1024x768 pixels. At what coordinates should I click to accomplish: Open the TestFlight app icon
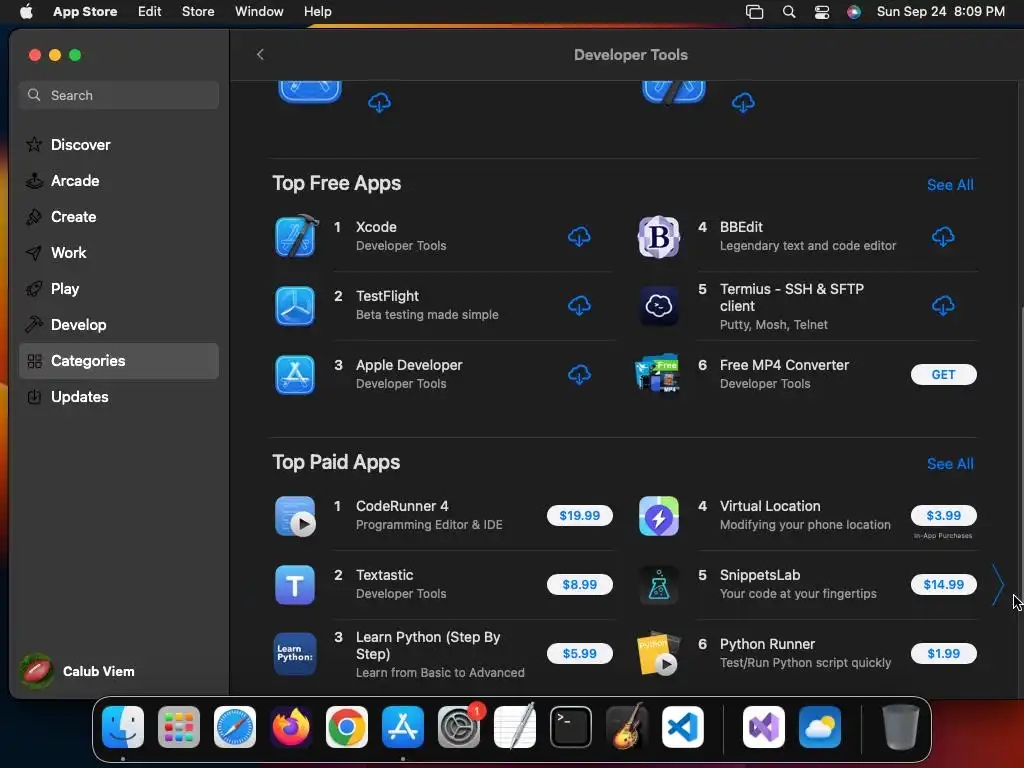click(295, 306)
